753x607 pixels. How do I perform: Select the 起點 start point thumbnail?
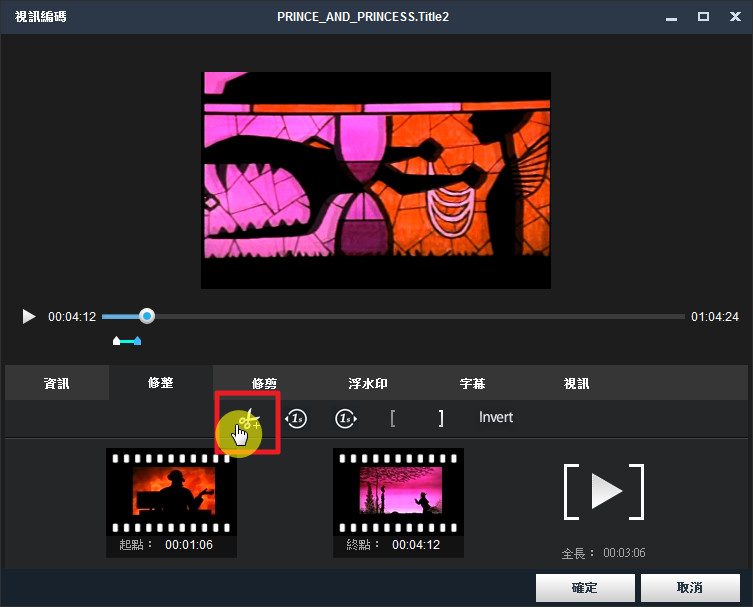171,492
